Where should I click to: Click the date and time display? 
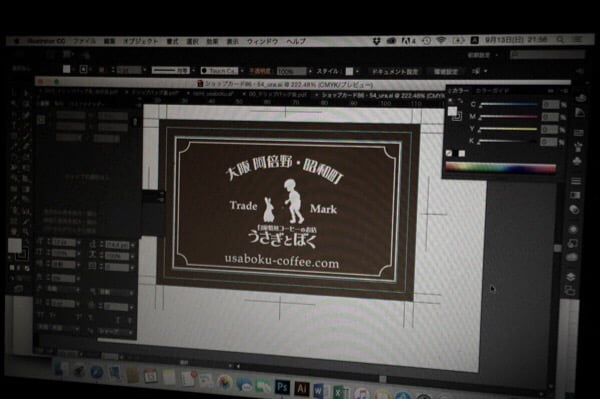517,40
